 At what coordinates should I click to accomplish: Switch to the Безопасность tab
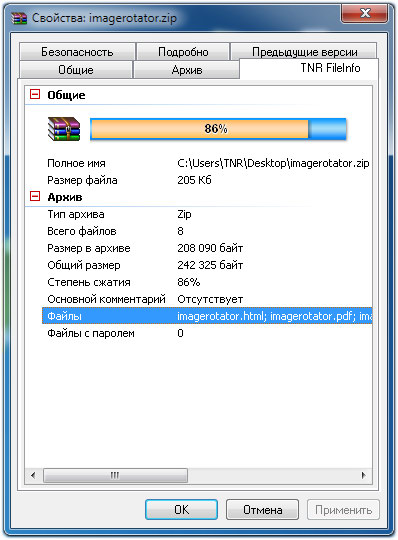point(77,52)
